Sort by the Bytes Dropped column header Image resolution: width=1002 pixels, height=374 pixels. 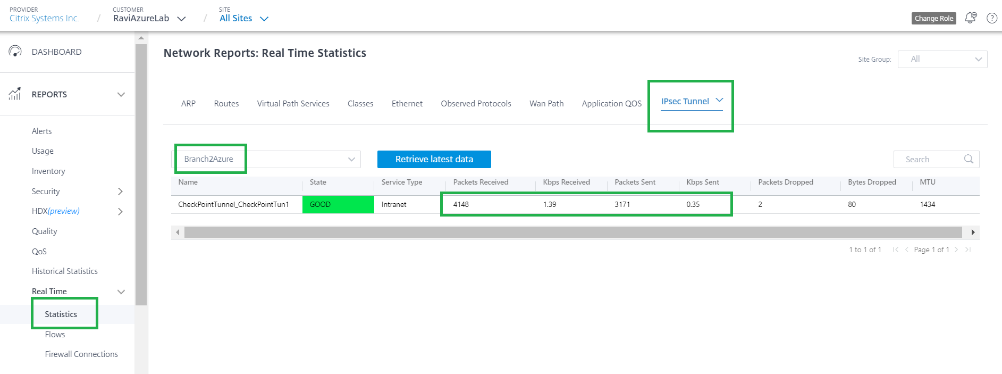click(x=872, y=182)
